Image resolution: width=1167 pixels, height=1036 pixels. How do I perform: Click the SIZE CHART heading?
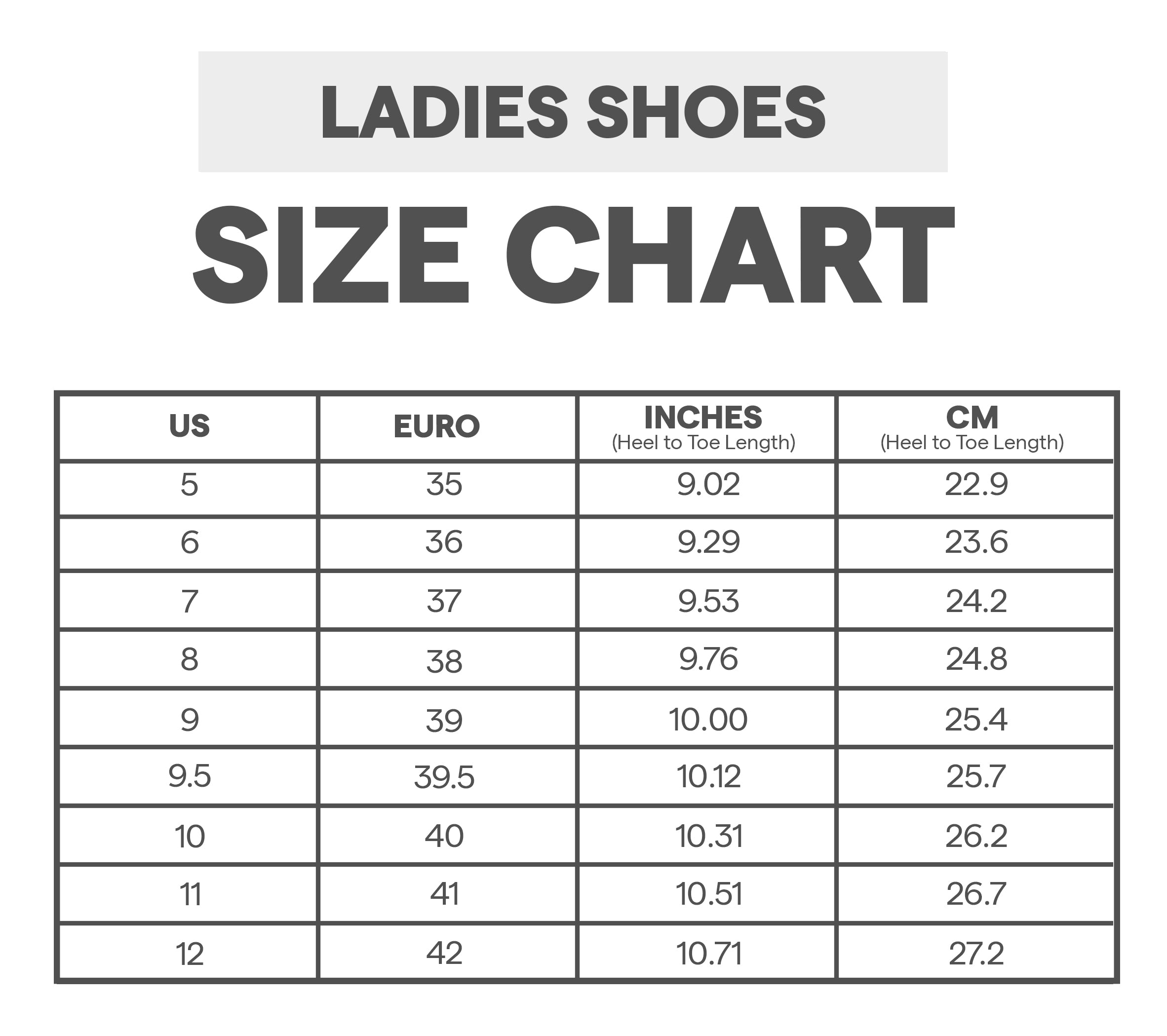click(573, 255)
